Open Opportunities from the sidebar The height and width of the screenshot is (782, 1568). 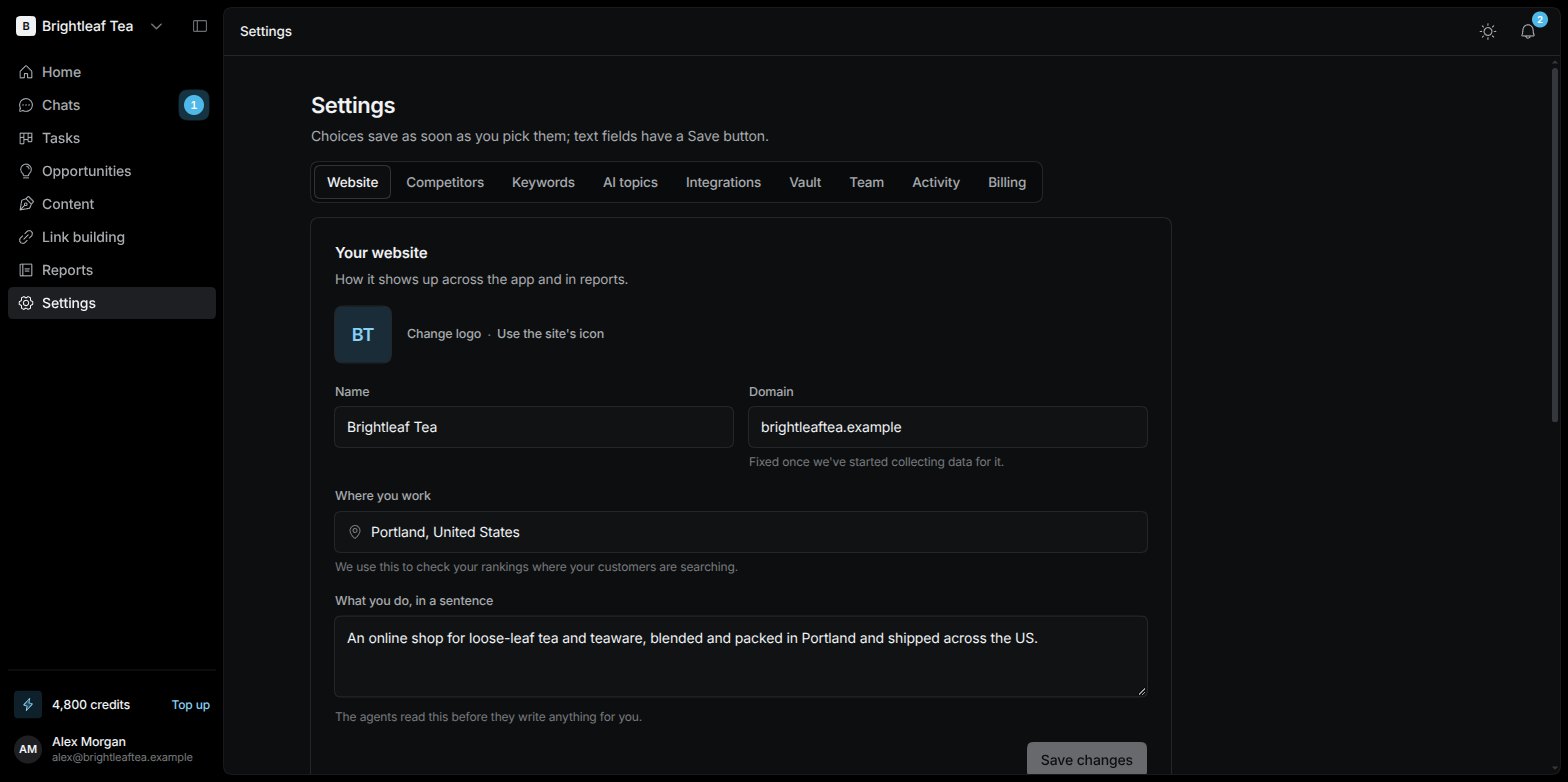(x=112, y=171)
